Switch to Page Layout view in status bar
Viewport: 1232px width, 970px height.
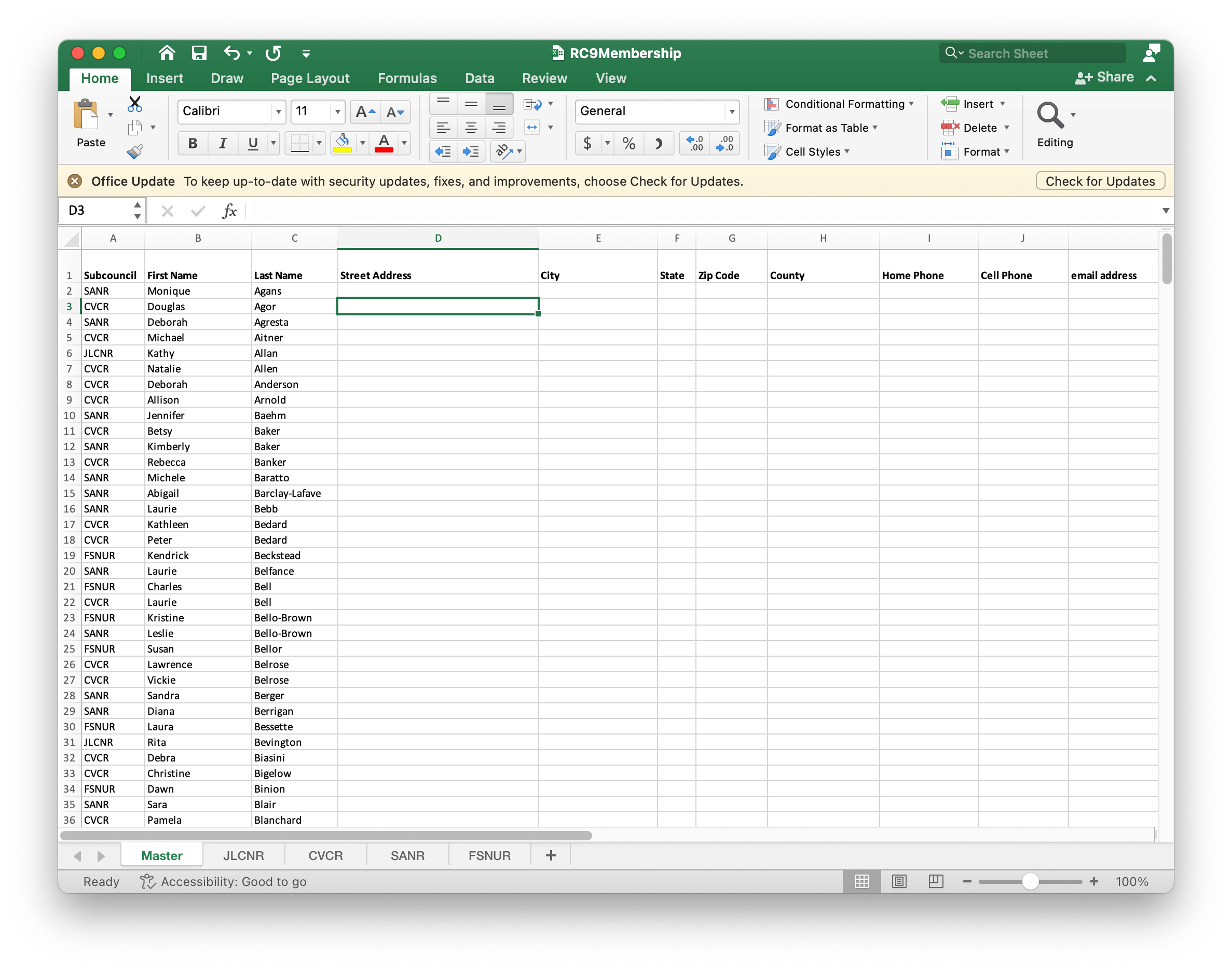[898, 881]
